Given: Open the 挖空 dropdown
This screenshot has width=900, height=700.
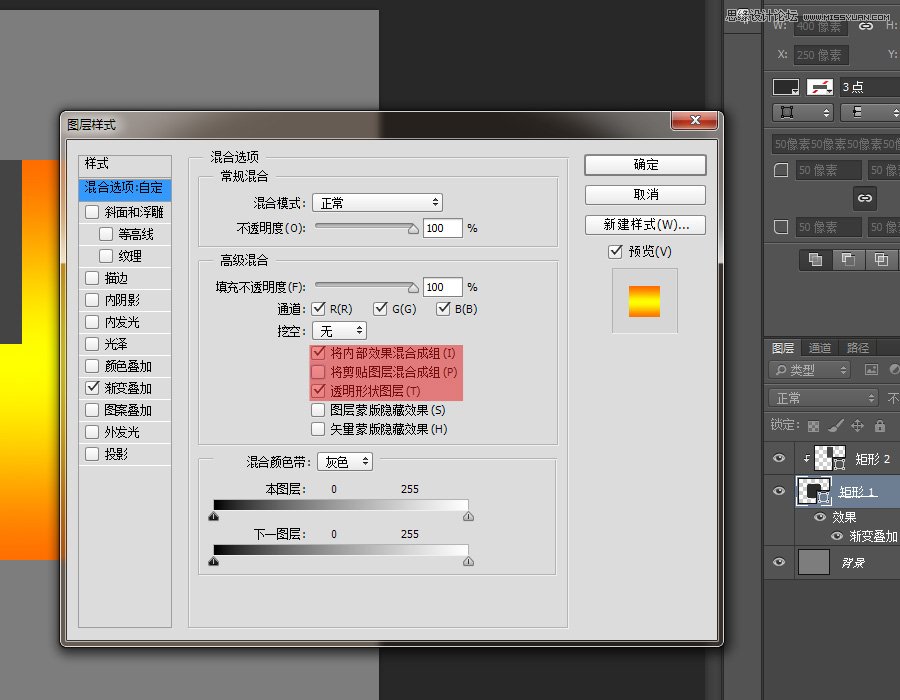Looking at the screenshot, I should click(x=340, y=331).
